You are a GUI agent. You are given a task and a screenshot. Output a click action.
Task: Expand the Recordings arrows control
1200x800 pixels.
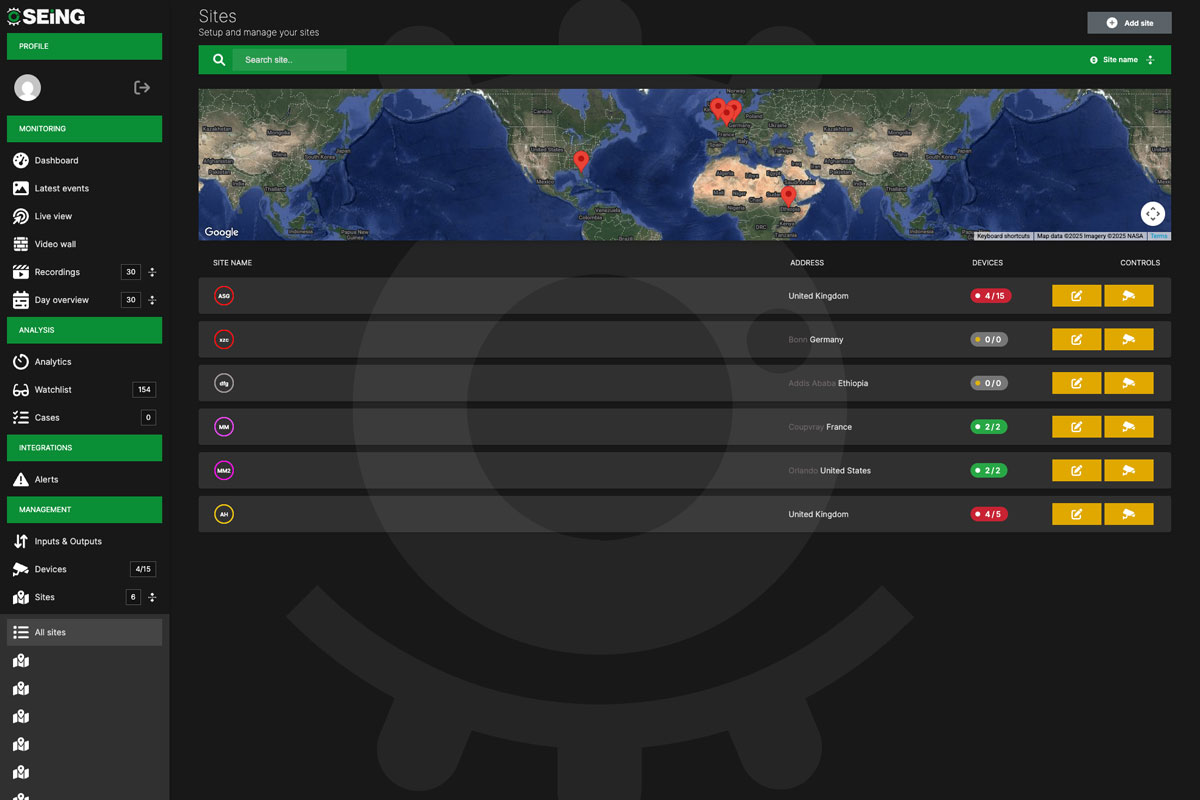pyautogui.click(x=152, y=271)
